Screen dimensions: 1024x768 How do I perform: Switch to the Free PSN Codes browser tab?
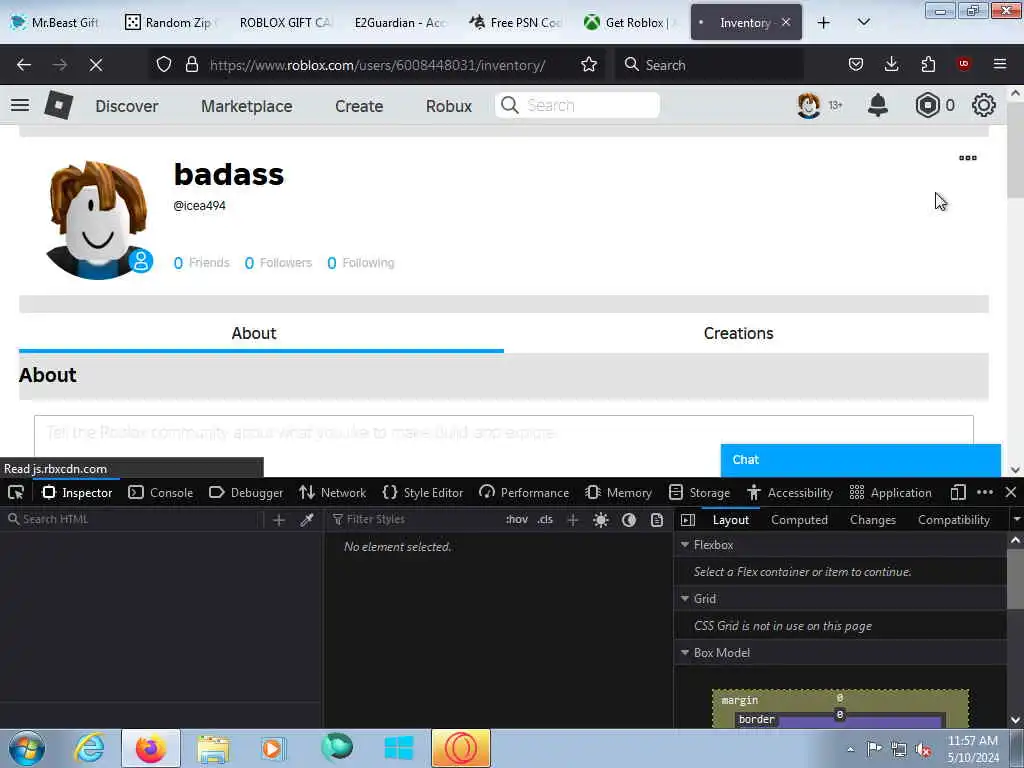(516, 22)
